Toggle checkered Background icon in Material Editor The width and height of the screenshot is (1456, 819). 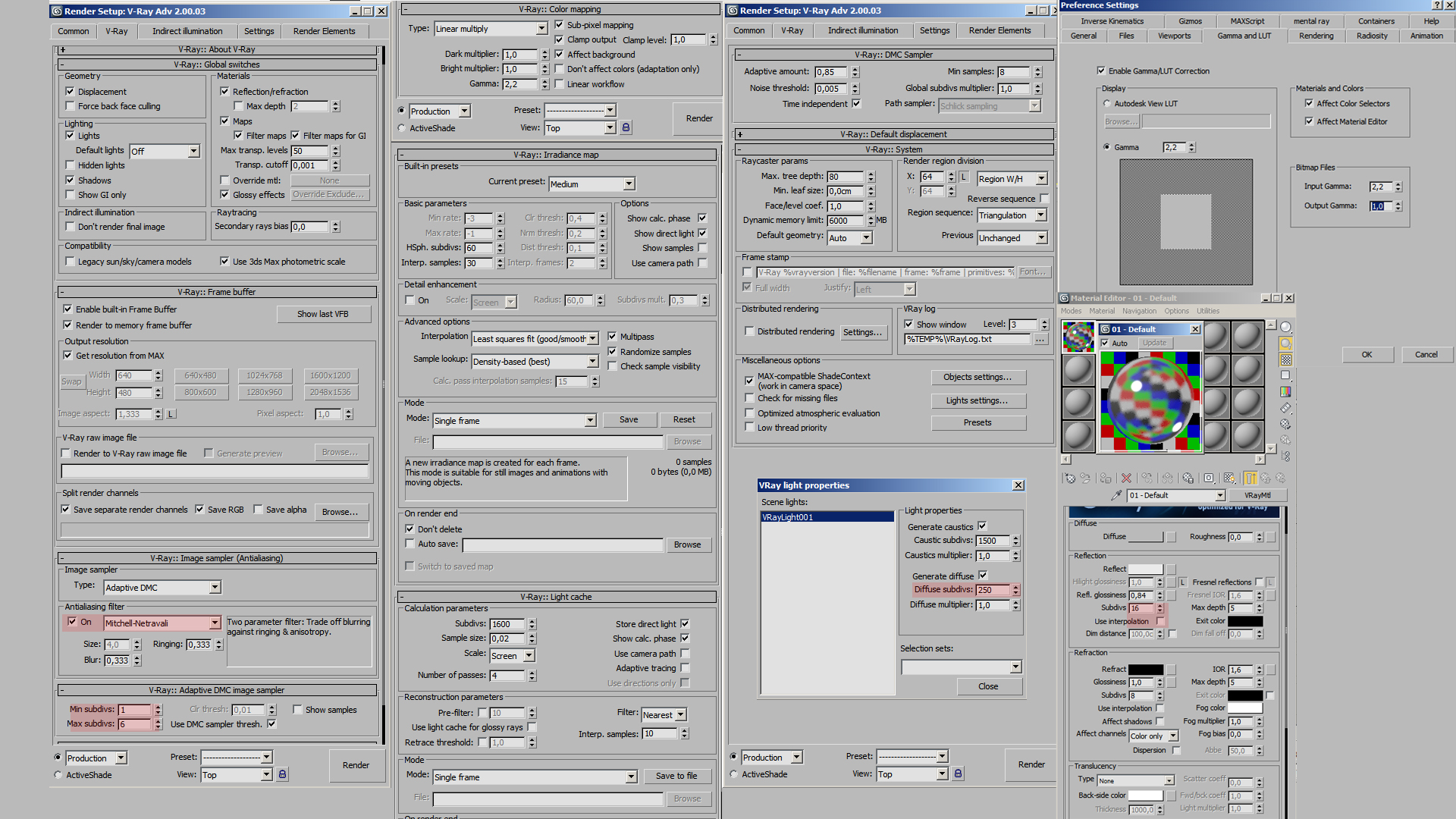click(1285, 359)
